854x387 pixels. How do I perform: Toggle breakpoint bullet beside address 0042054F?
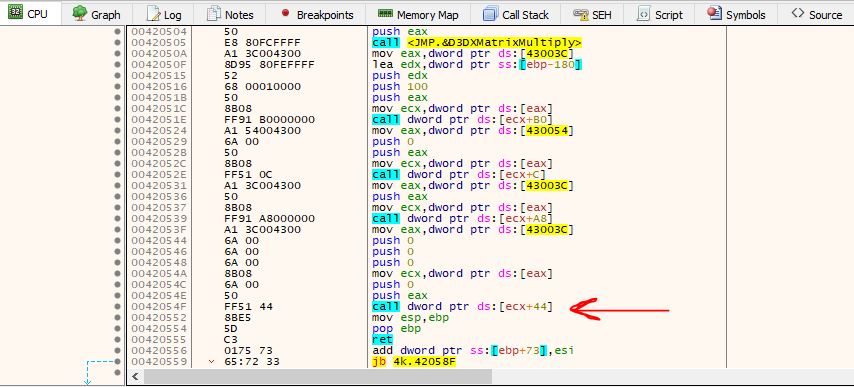117,306
